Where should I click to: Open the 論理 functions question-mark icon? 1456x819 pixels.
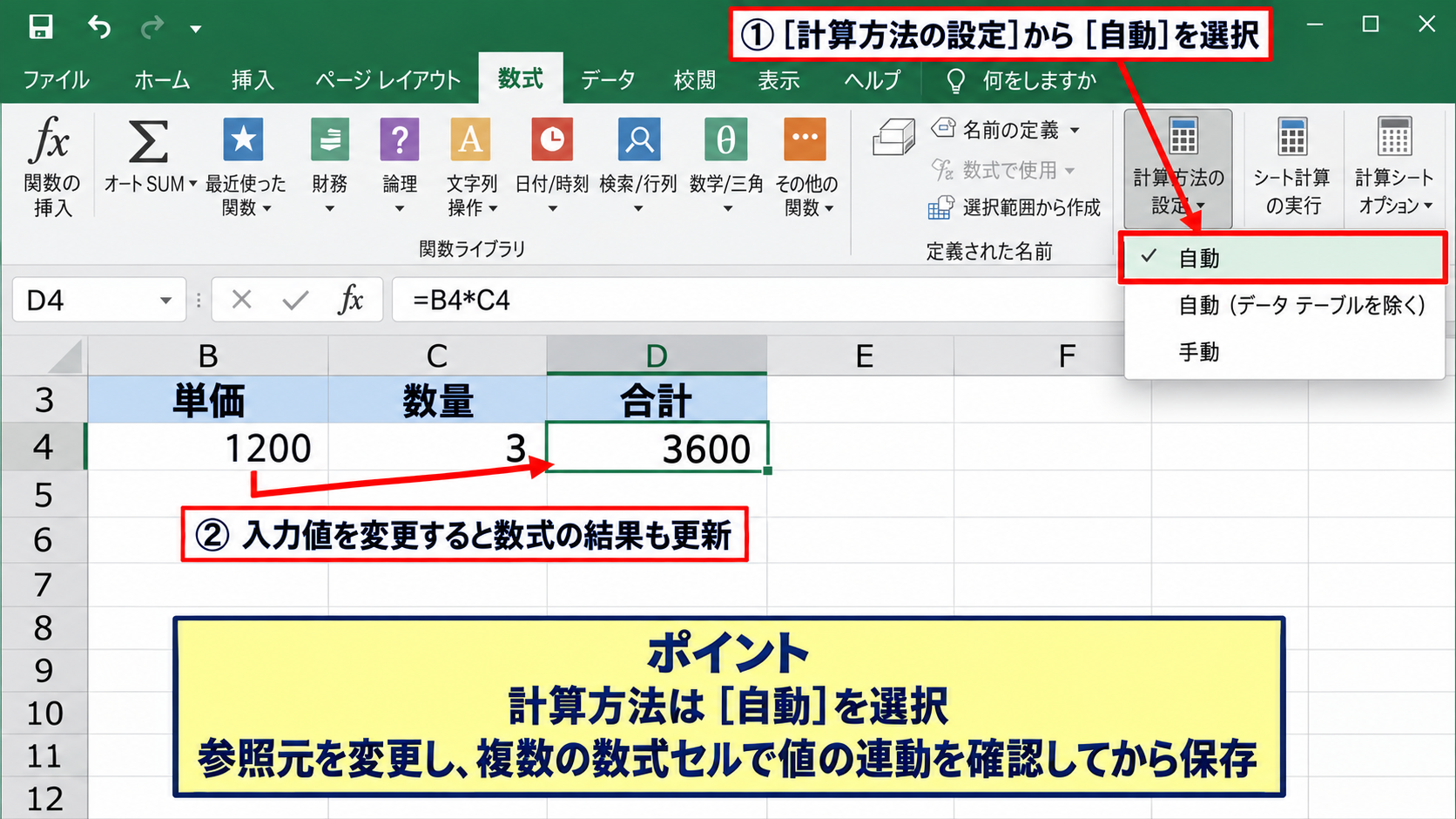pos(401,139)
